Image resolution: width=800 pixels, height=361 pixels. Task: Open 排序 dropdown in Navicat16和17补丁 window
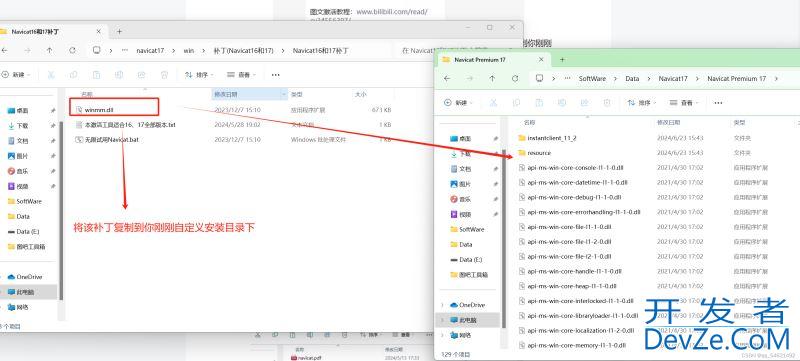pyautogui.click(x=199, y=74)
